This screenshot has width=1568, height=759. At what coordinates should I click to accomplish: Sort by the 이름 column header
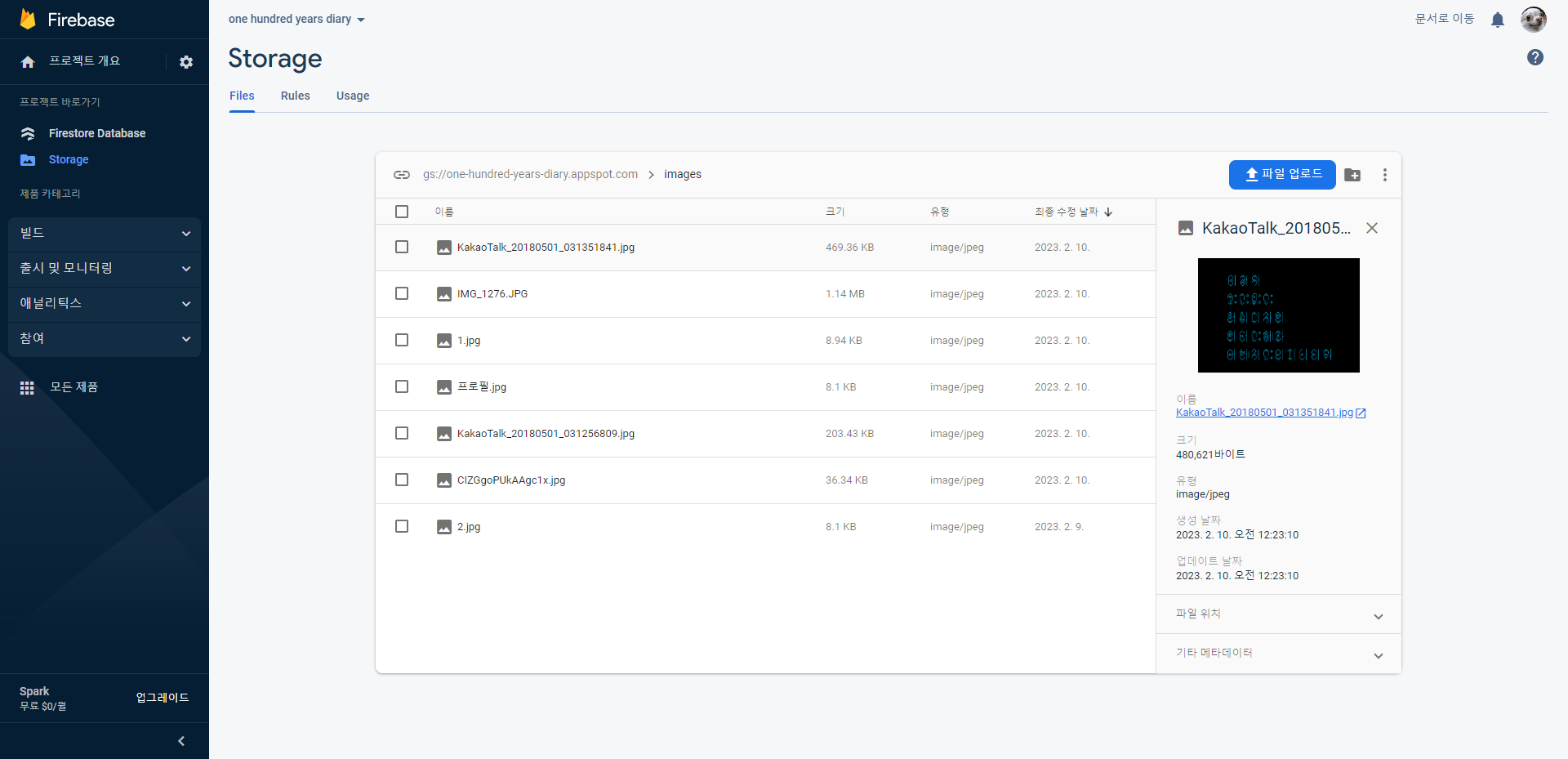coord(444,212)
